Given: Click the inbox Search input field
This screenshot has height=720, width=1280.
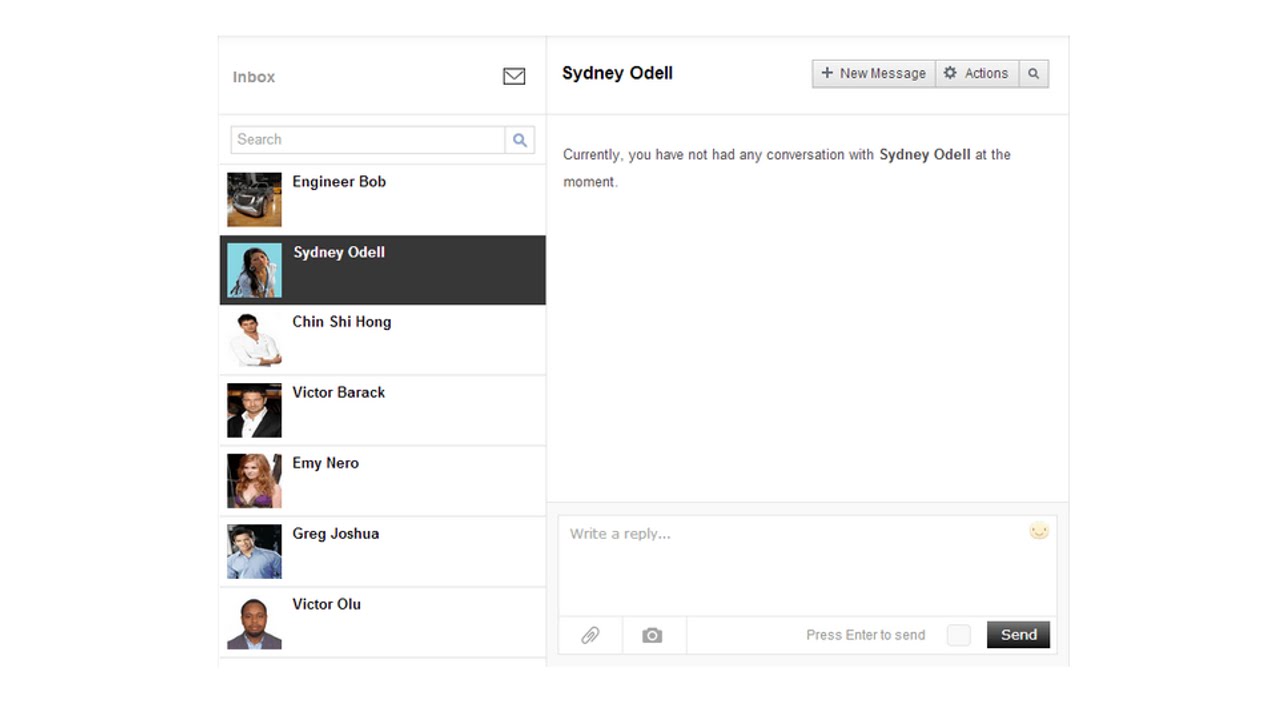Looking at the screenshot, I should coord(367,140).
